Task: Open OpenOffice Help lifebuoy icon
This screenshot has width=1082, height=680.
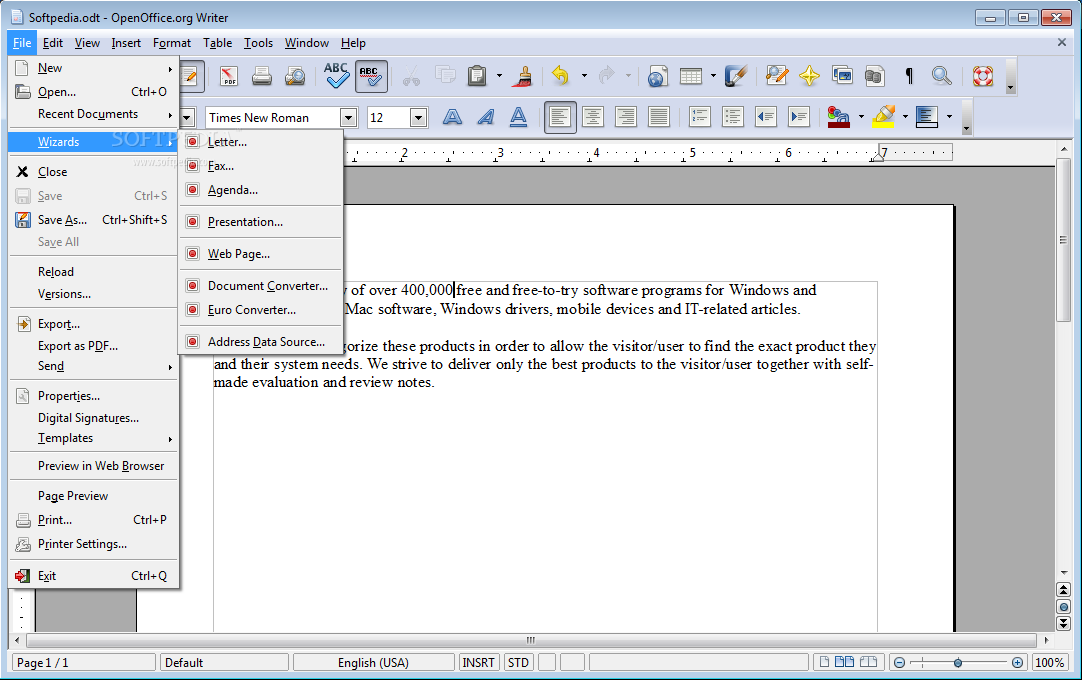Action: [983, 76]
